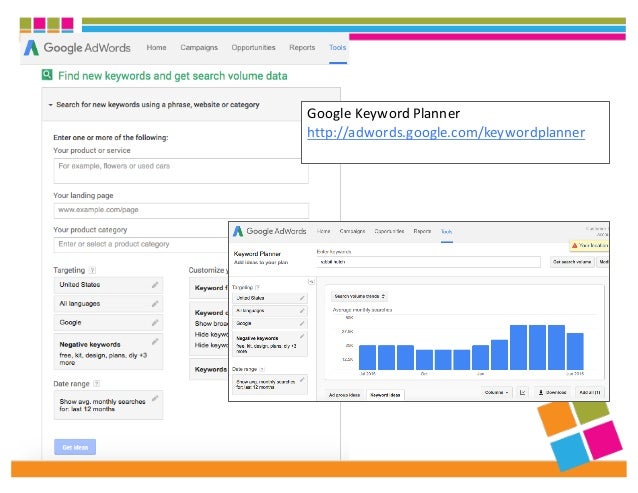The height and width of the screenshot is (493, 638).
Task: Switch to the 'Keyword ideas' tab
Action: (385, 395)
